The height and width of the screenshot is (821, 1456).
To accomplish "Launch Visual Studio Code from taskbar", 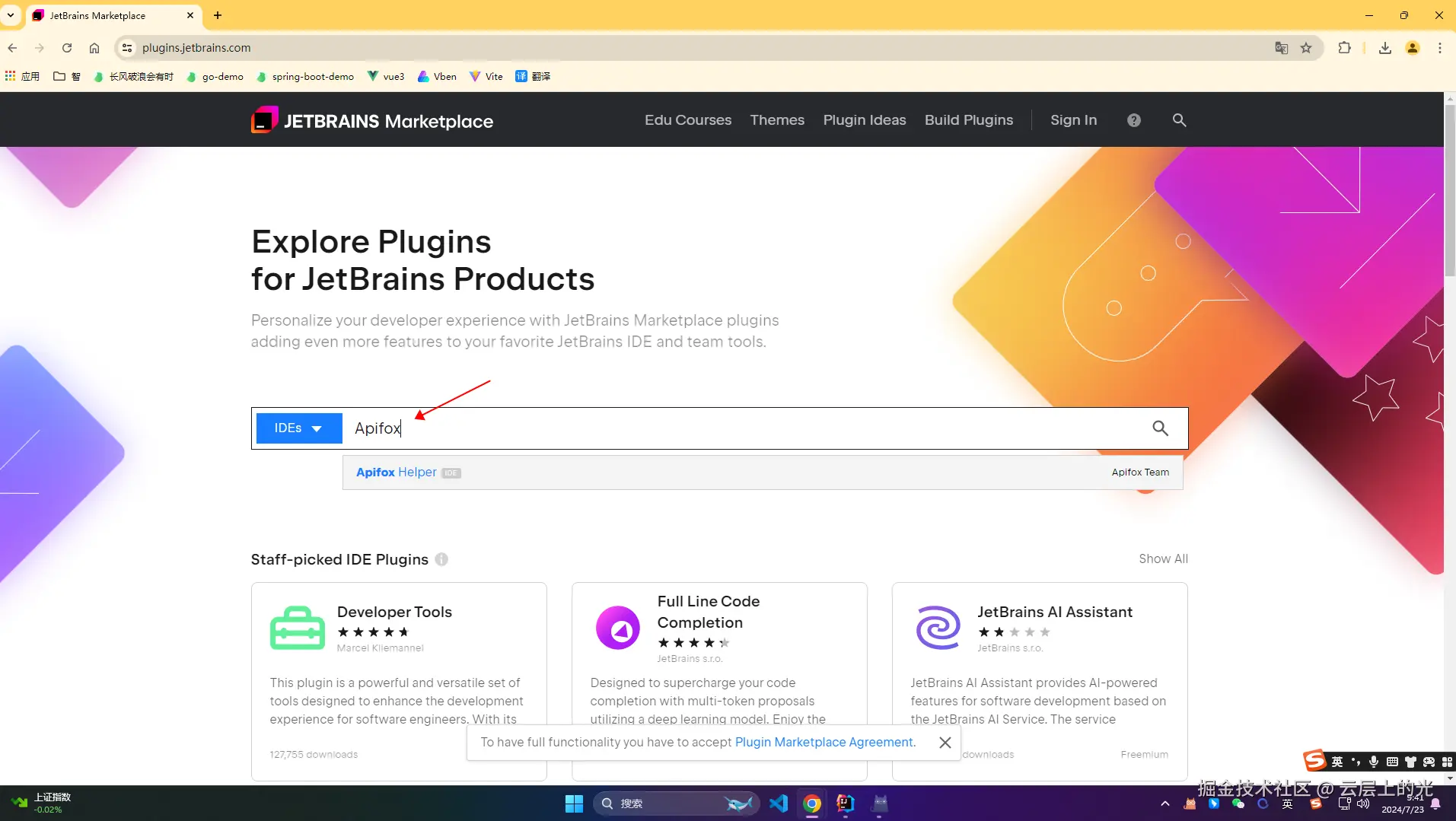I will 779,803.
